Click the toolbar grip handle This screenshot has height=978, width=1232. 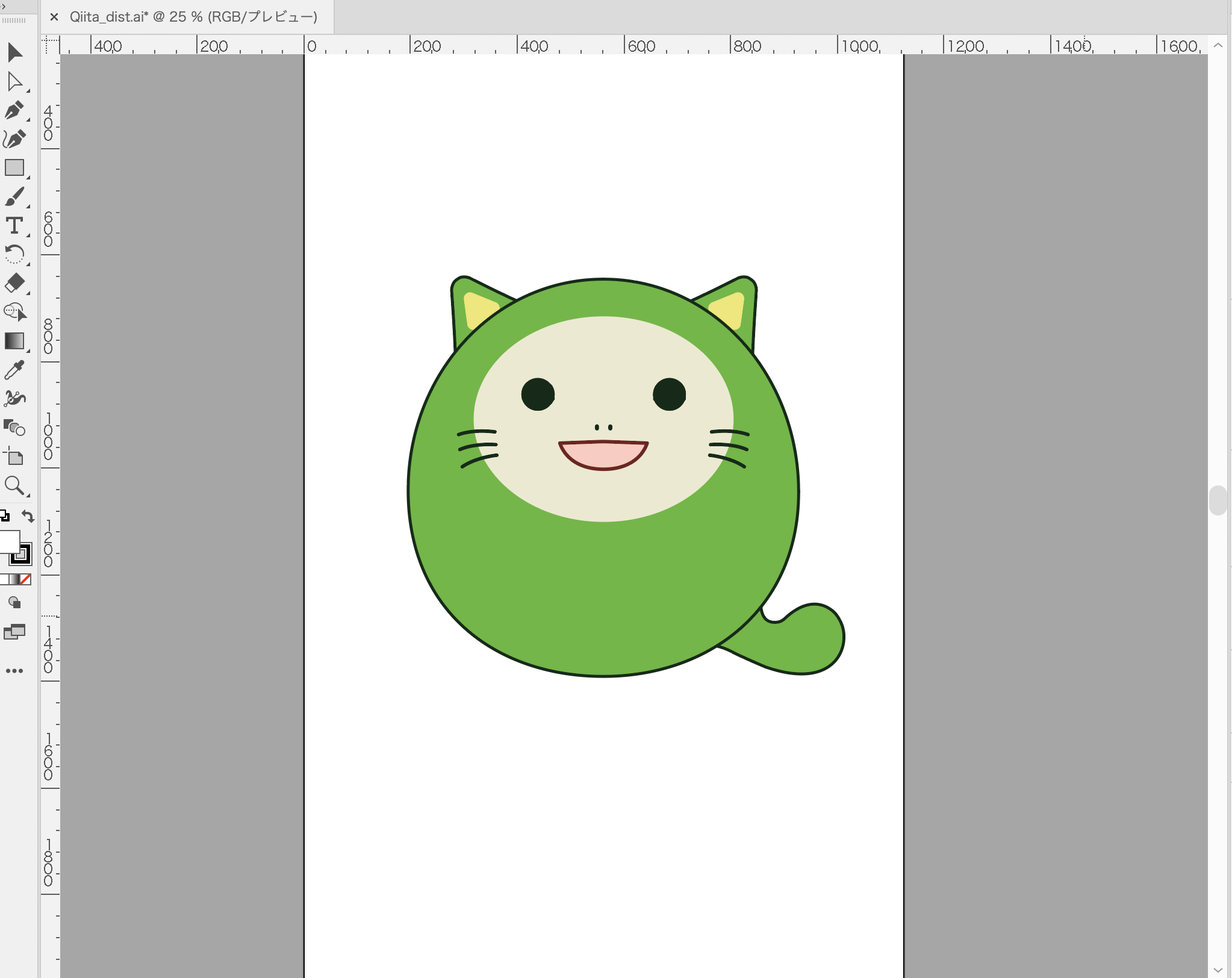[14, 20]
